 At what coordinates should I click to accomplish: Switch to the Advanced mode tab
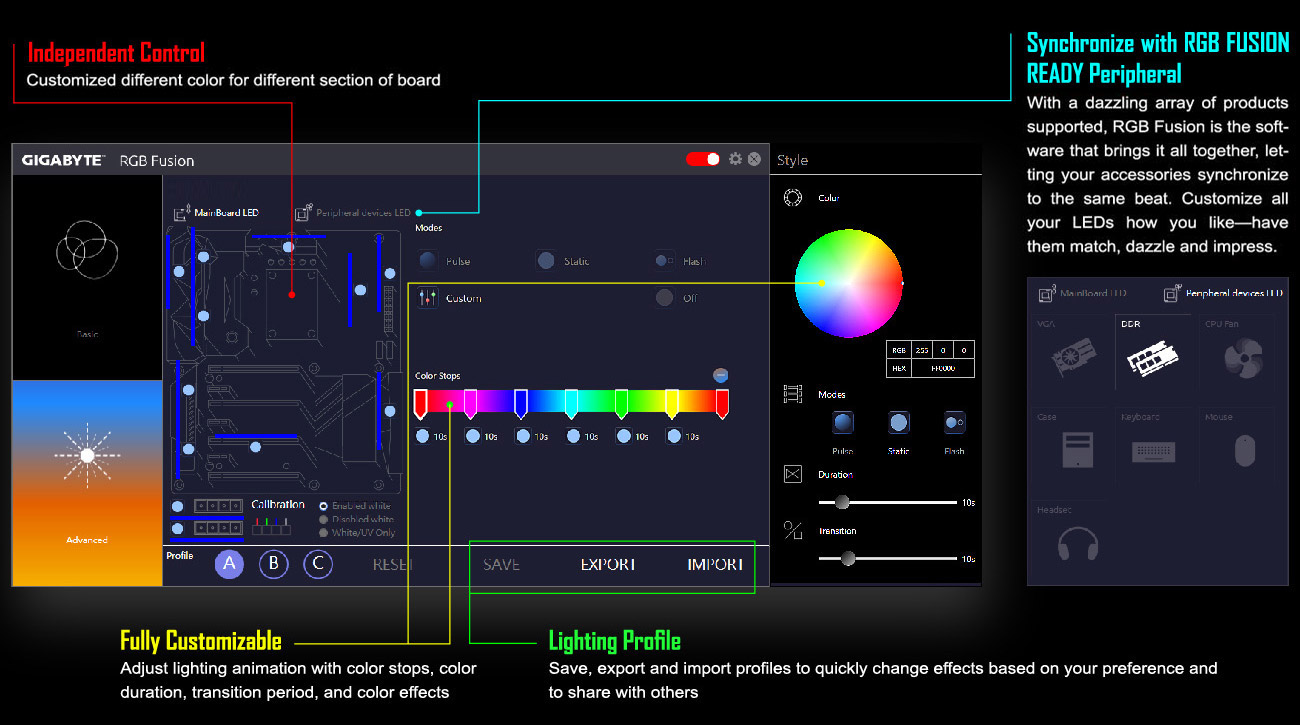click(87, 482)
